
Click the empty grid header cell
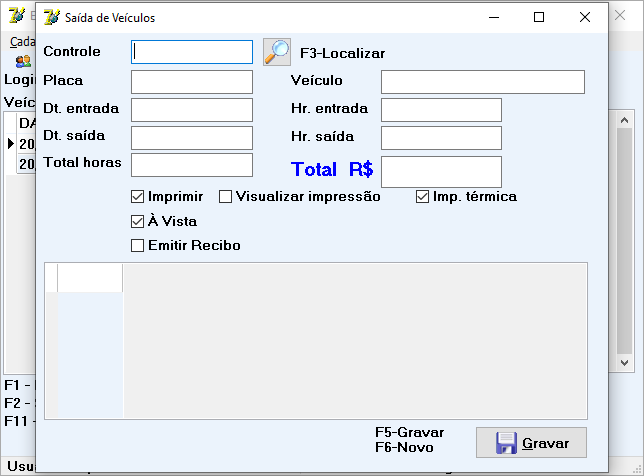click(90, 278)
